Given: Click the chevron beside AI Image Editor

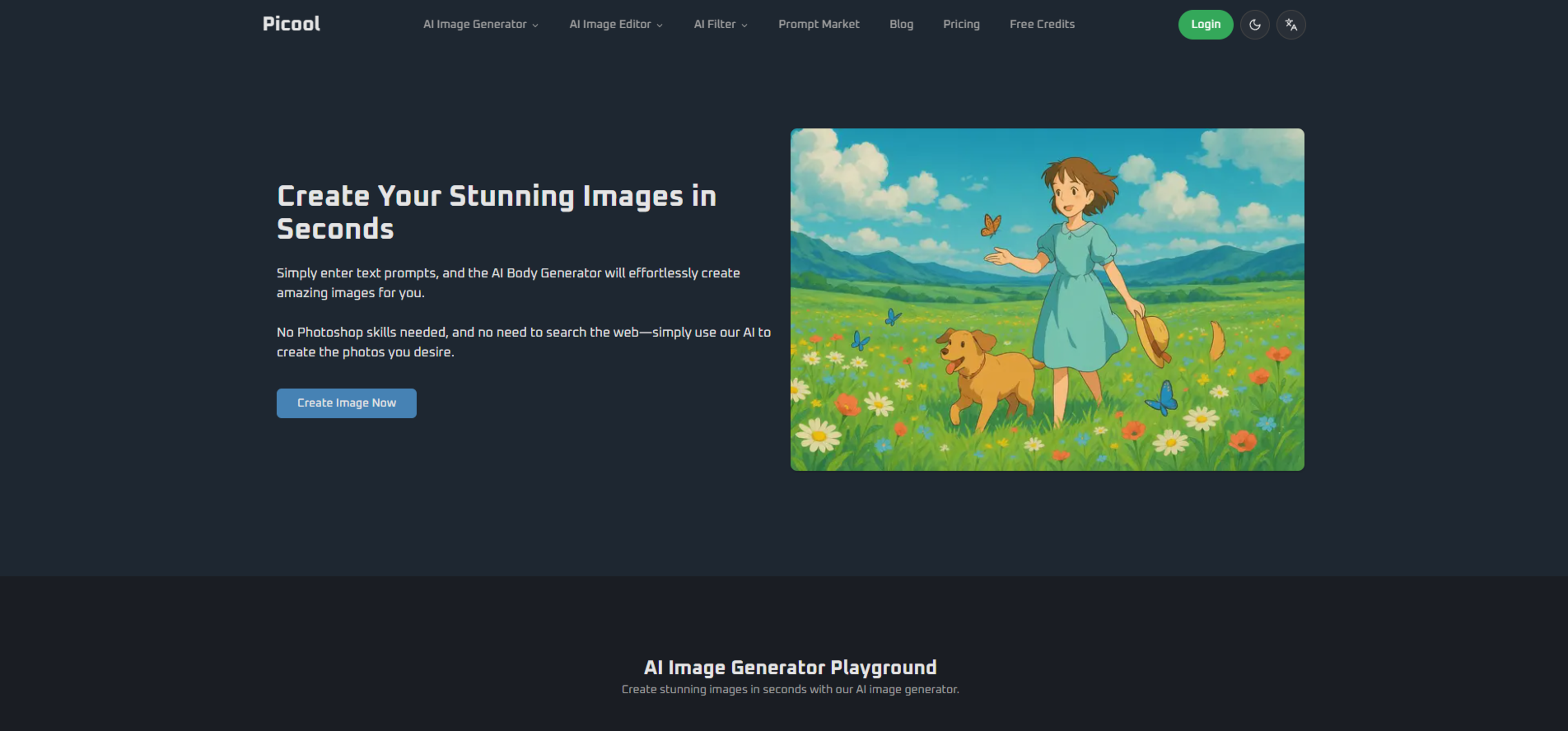Looking at the screenshot, I should pos(659,26).
